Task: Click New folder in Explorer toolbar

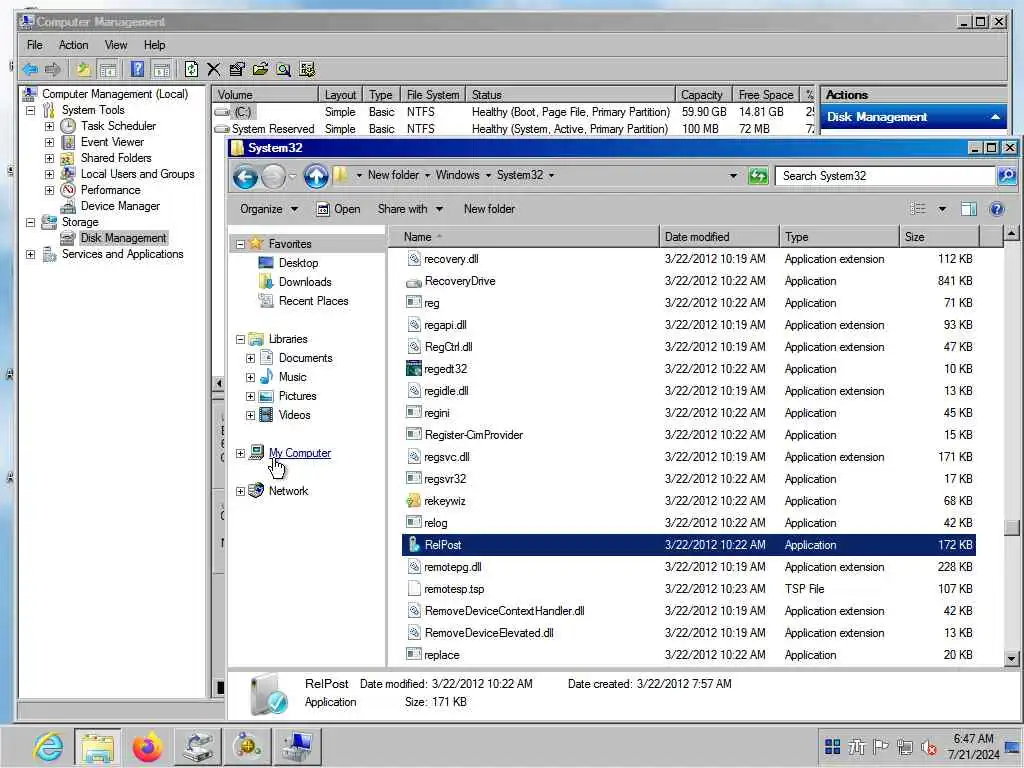Action: click(x=489, y=209)
